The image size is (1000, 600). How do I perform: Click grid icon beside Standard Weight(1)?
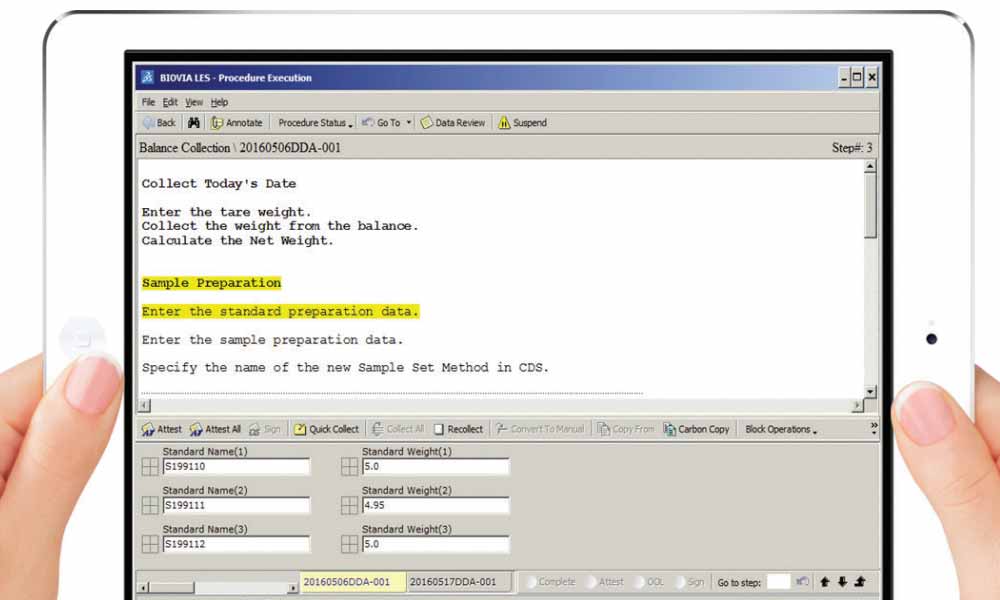[349, 467]
